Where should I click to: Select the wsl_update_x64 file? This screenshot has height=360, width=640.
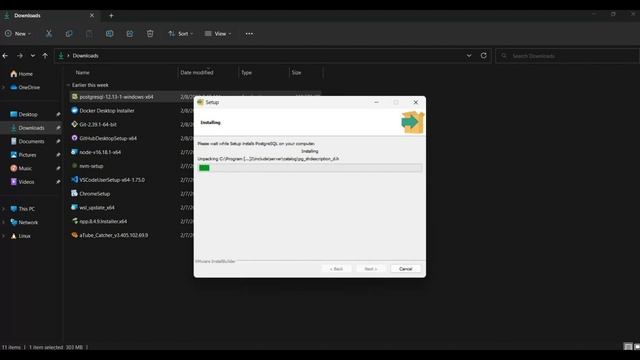click(97, 208)
